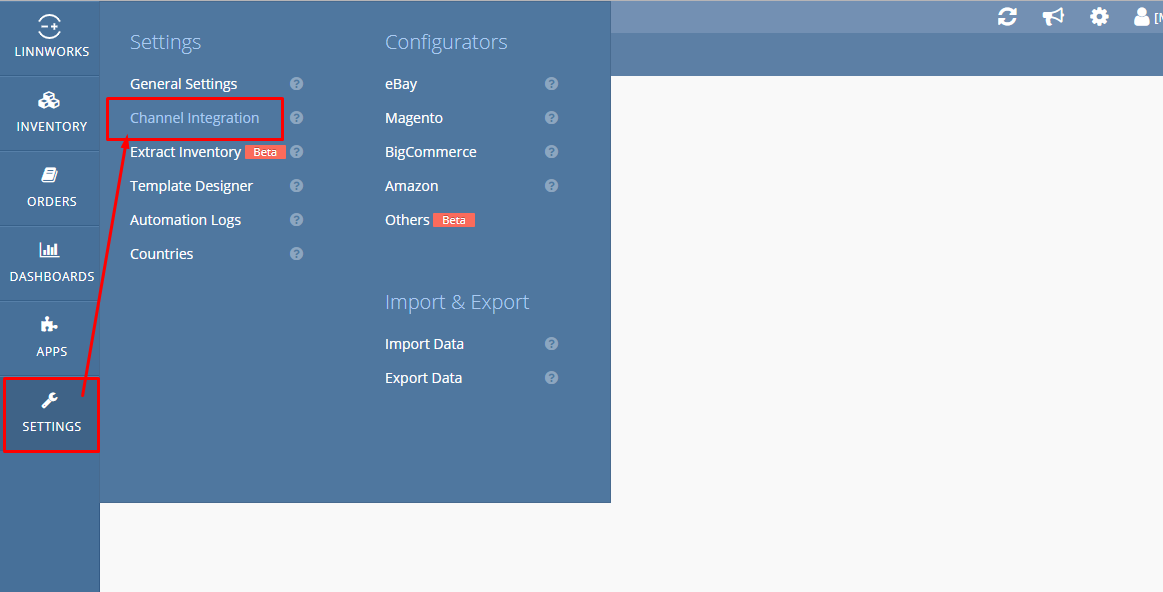
Task: Click the Import & Export heading
Action: (x=457, y=303)
